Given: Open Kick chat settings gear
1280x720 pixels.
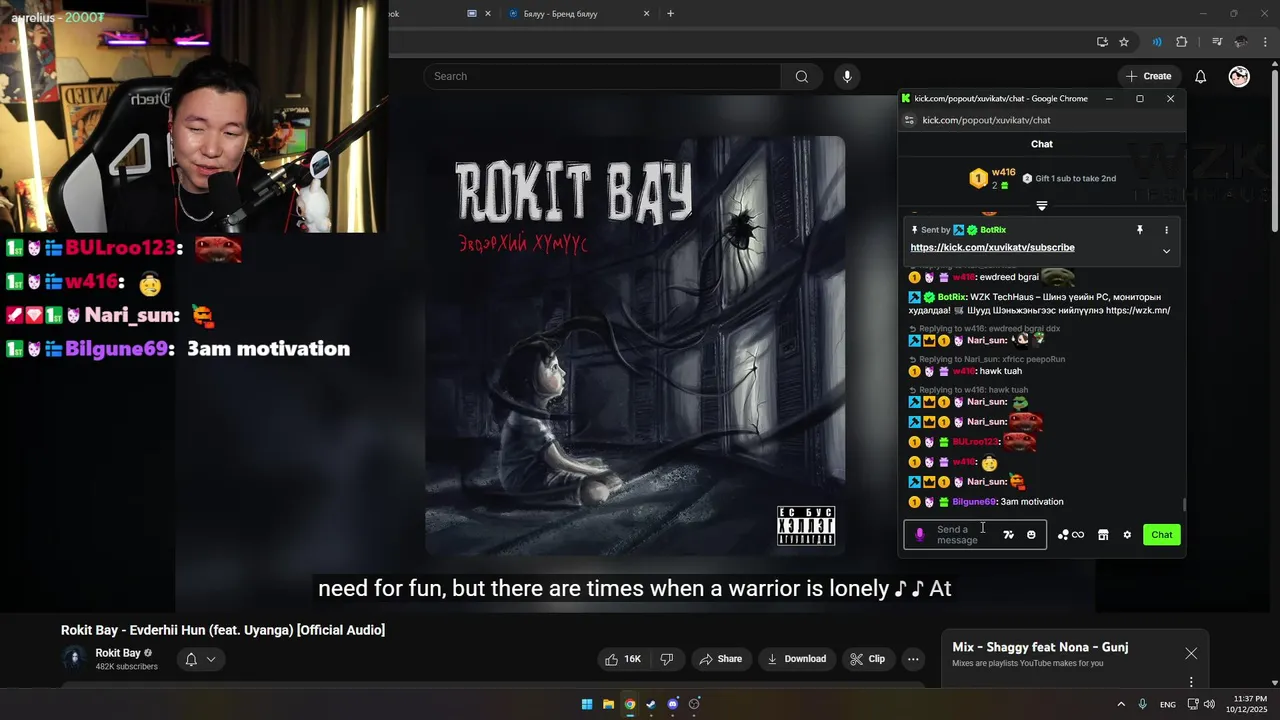Looking at the screenshot, I should point(1127,535).
